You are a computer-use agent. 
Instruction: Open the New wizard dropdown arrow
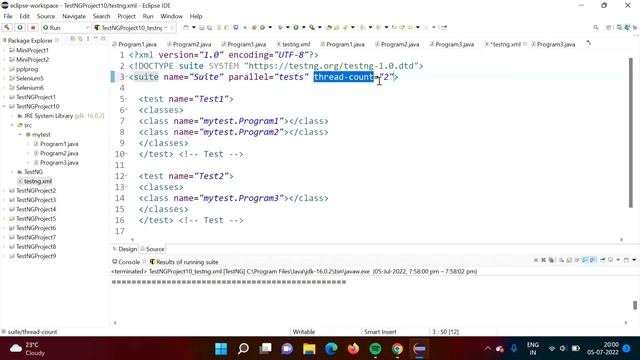pos(193,27)
